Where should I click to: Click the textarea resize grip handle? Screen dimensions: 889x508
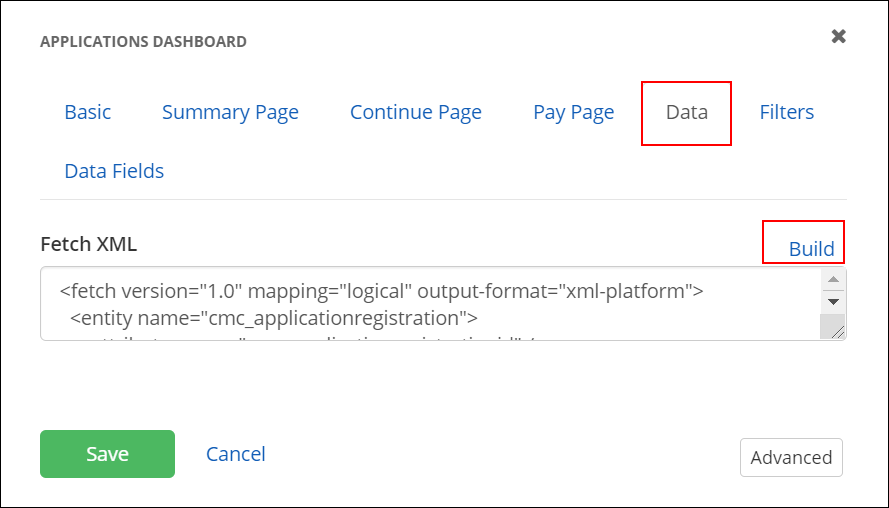coord(836,330)
